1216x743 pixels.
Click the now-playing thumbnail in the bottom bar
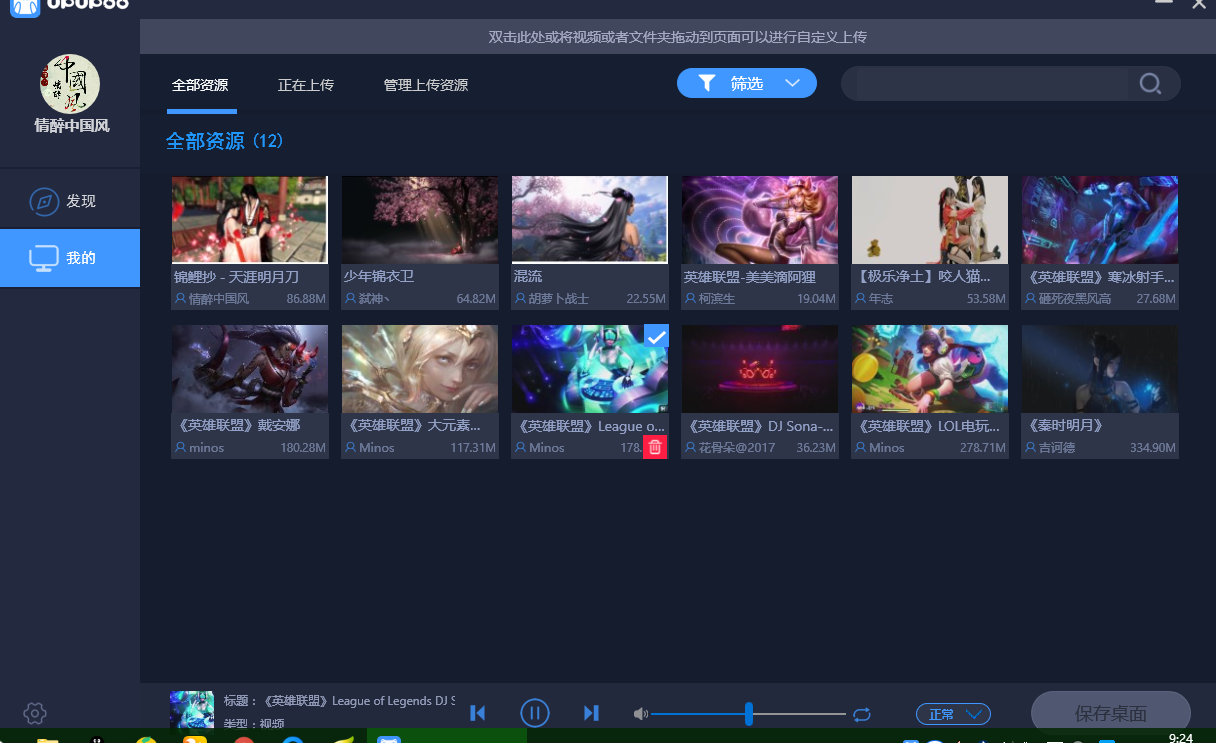coord(192,709)
